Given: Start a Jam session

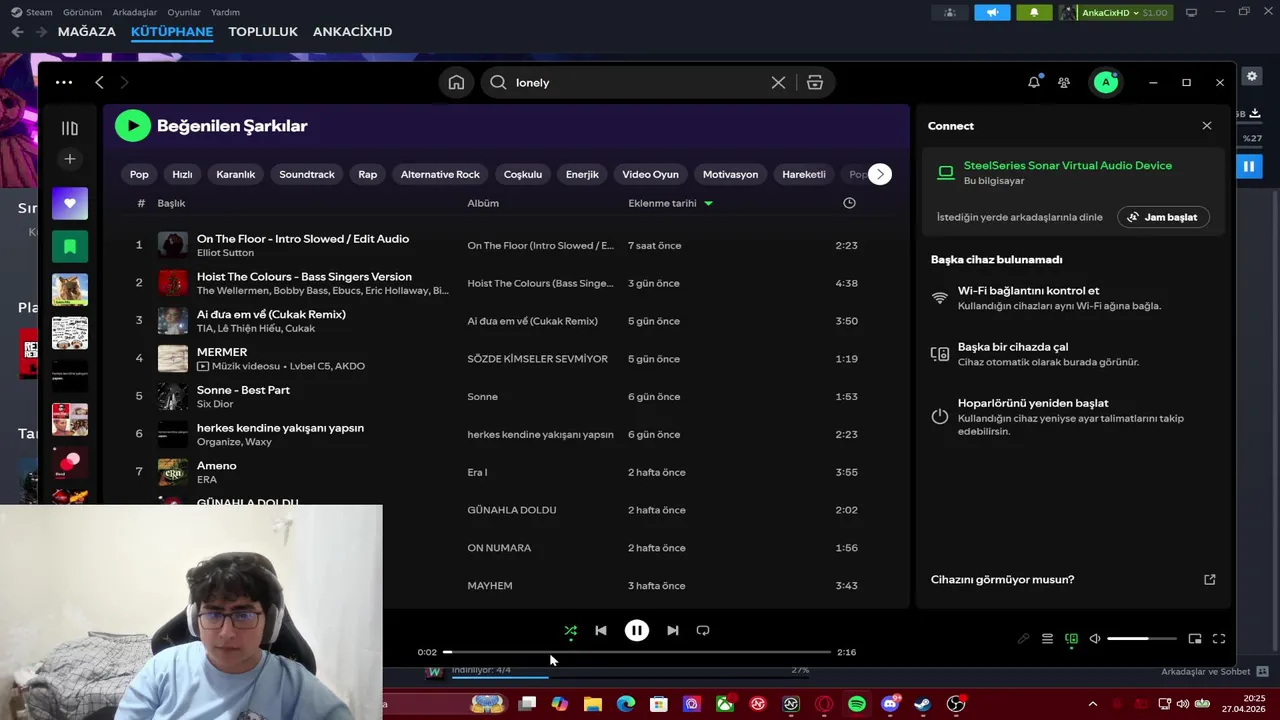Looking at the screenshot, I should tap(1163, 217).
